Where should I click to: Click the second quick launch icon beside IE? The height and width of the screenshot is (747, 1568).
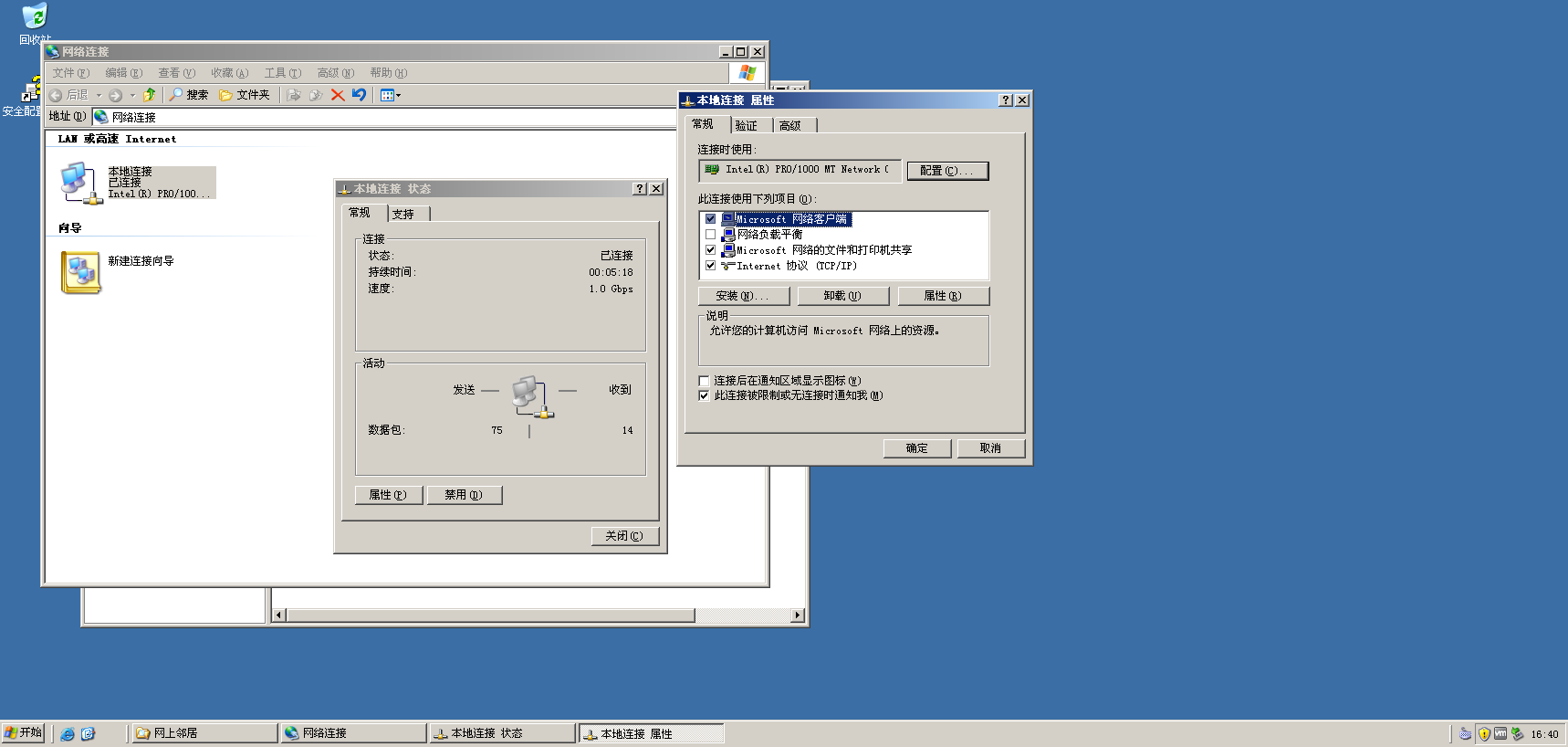point(88,733)
